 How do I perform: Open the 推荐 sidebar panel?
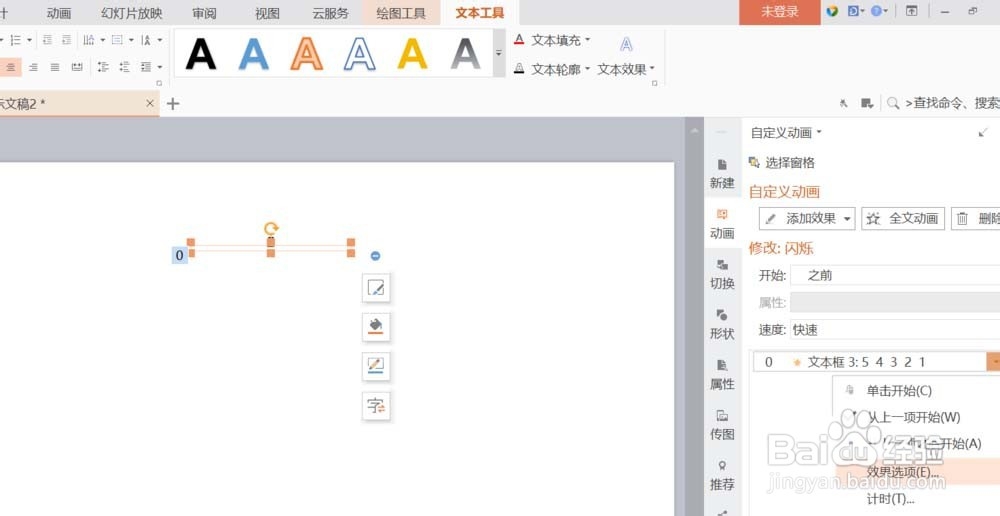[x=722, y=476]
